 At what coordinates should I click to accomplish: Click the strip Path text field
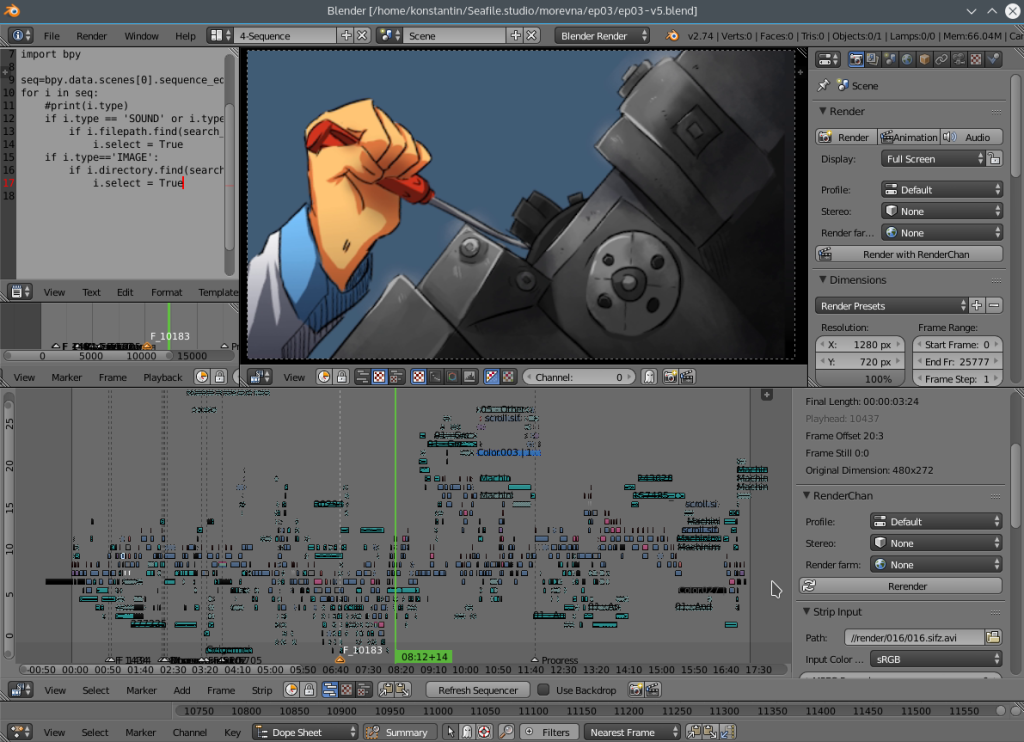914,637
